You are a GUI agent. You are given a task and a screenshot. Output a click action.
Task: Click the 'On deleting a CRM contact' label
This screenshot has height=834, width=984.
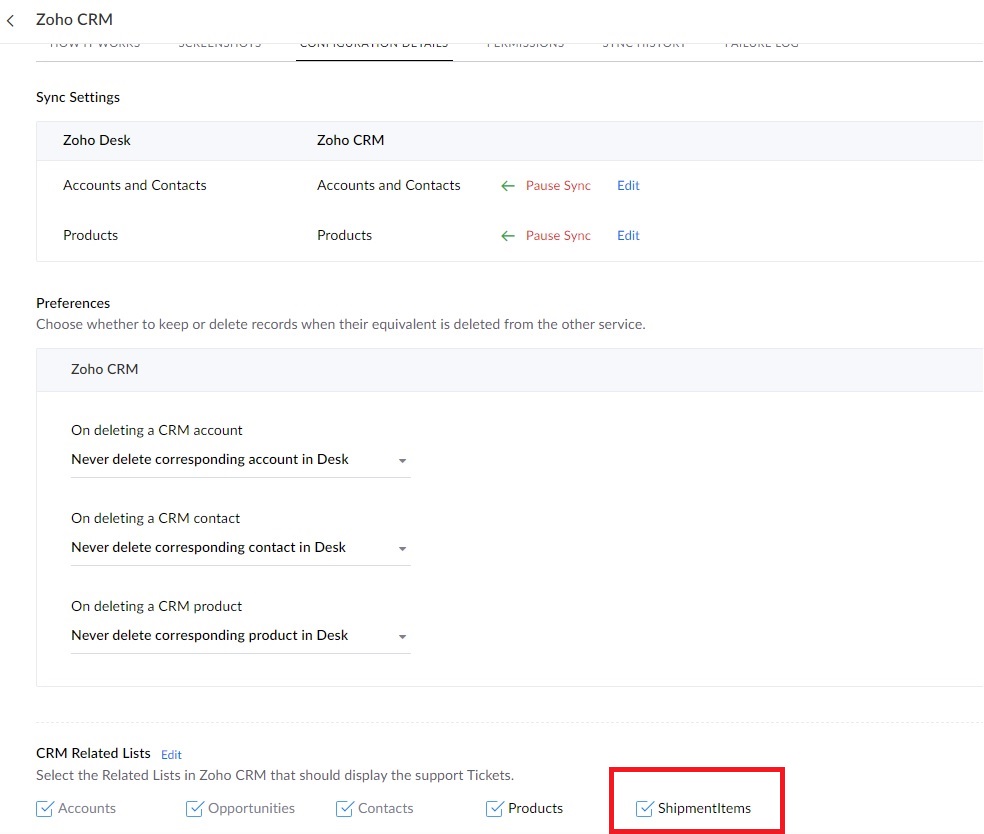pyautogui.click(x=155, y=518)
